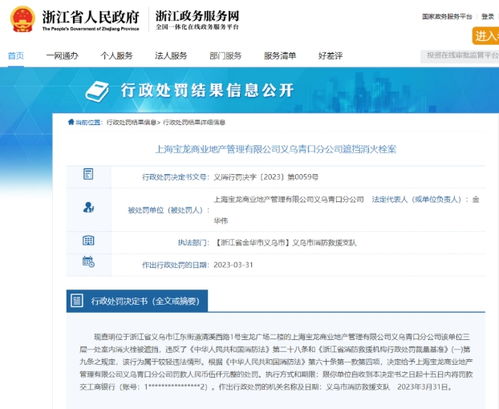Open the 服务清单 navigation tab
The image size is (499, 409).
(x=280, y=56)
